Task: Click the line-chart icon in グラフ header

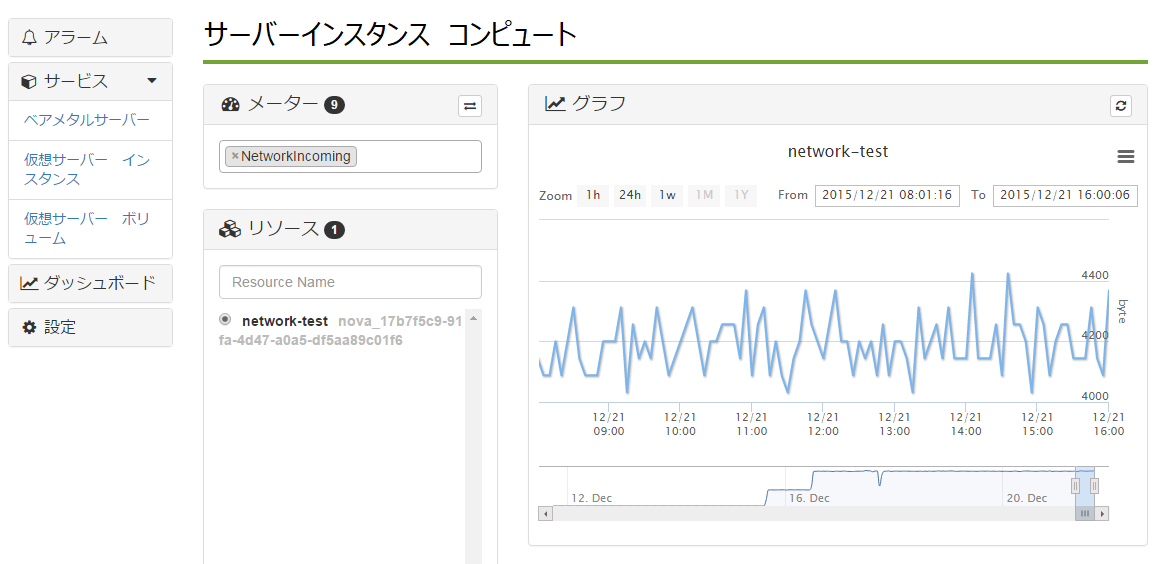Action: pyautogui.click(x=555, y=103)
